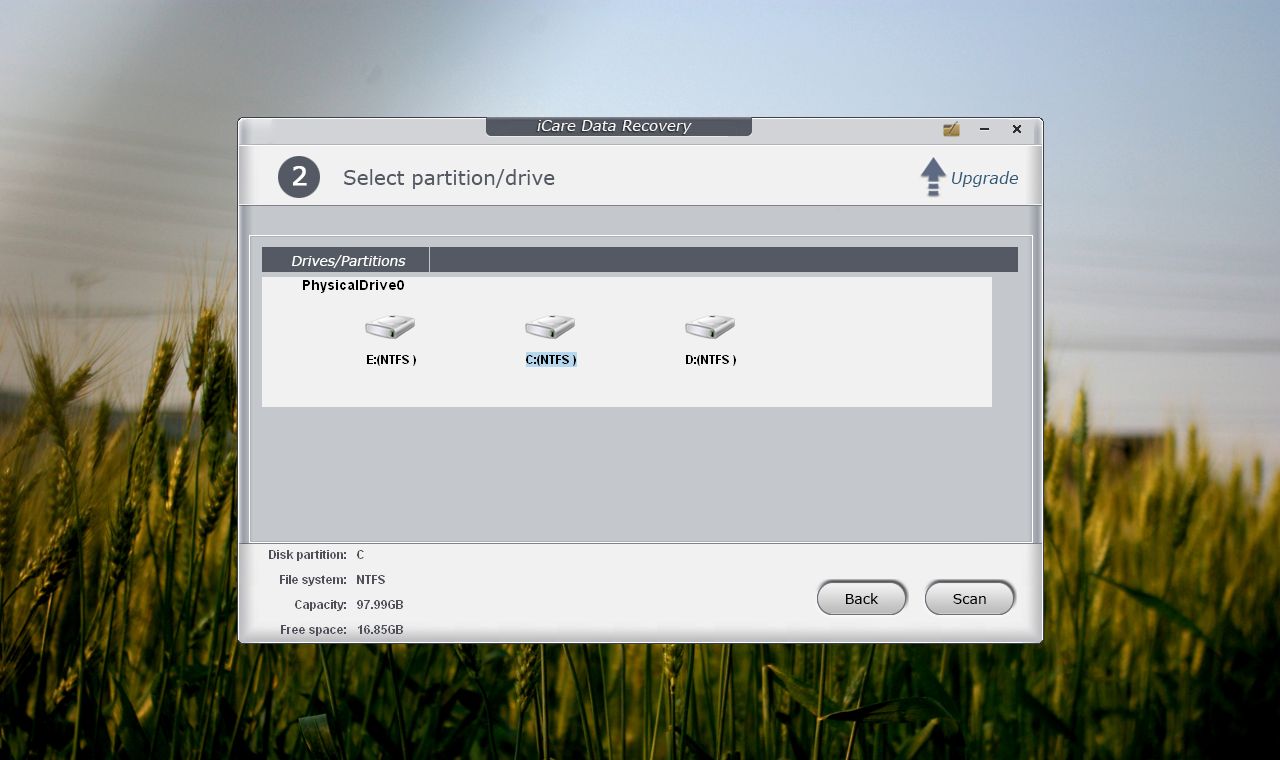1280x760 pixels.
Task: Click the Capacity value 97.99GB
Action: 380,605
